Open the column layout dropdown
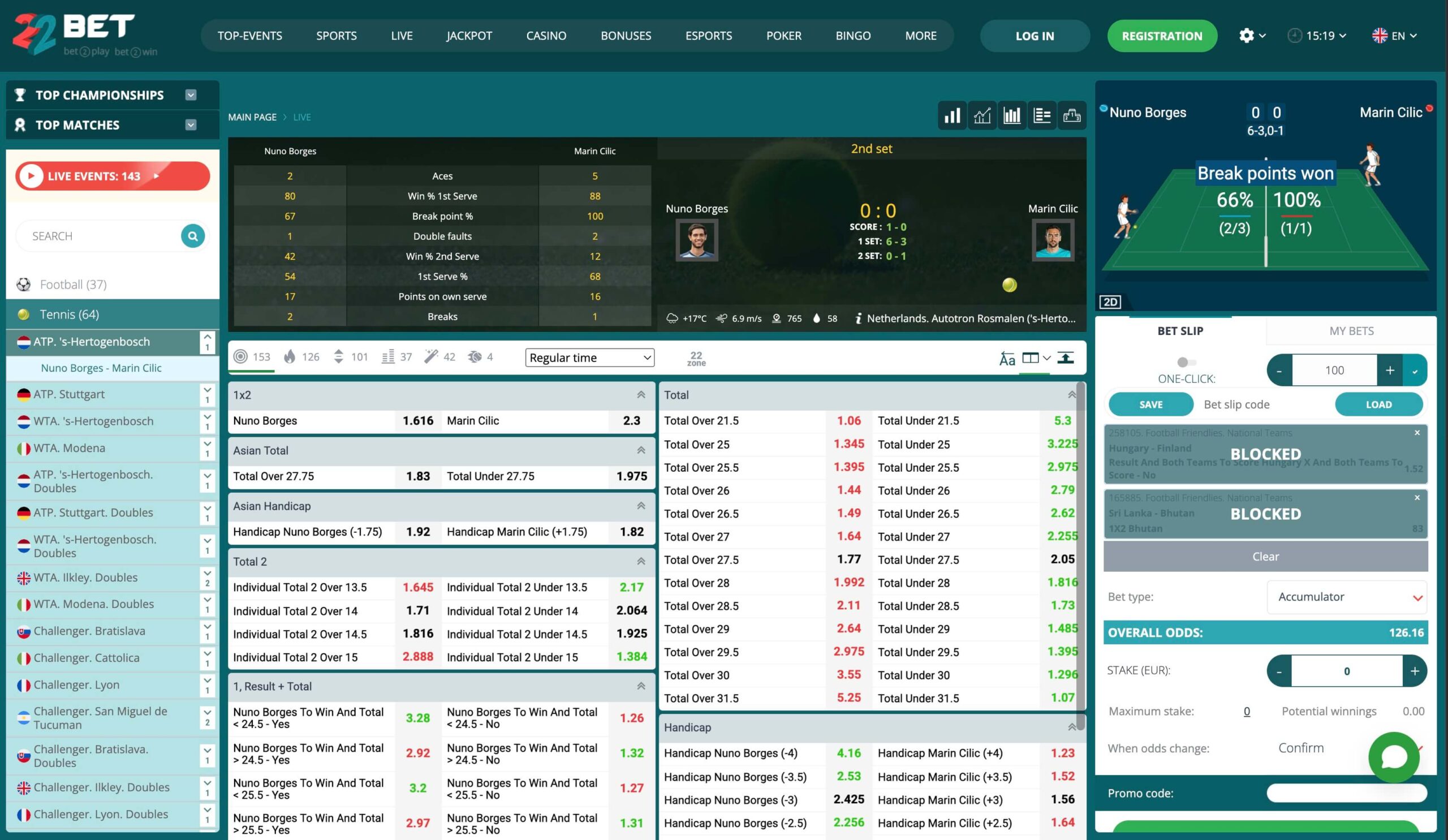 (1037, 358)
